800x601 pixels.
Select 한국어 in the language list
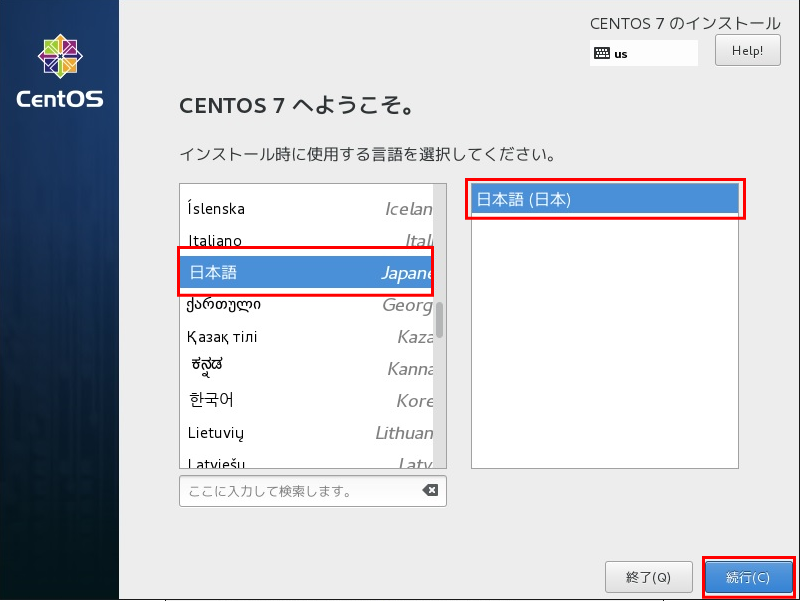tap(306, 400)
